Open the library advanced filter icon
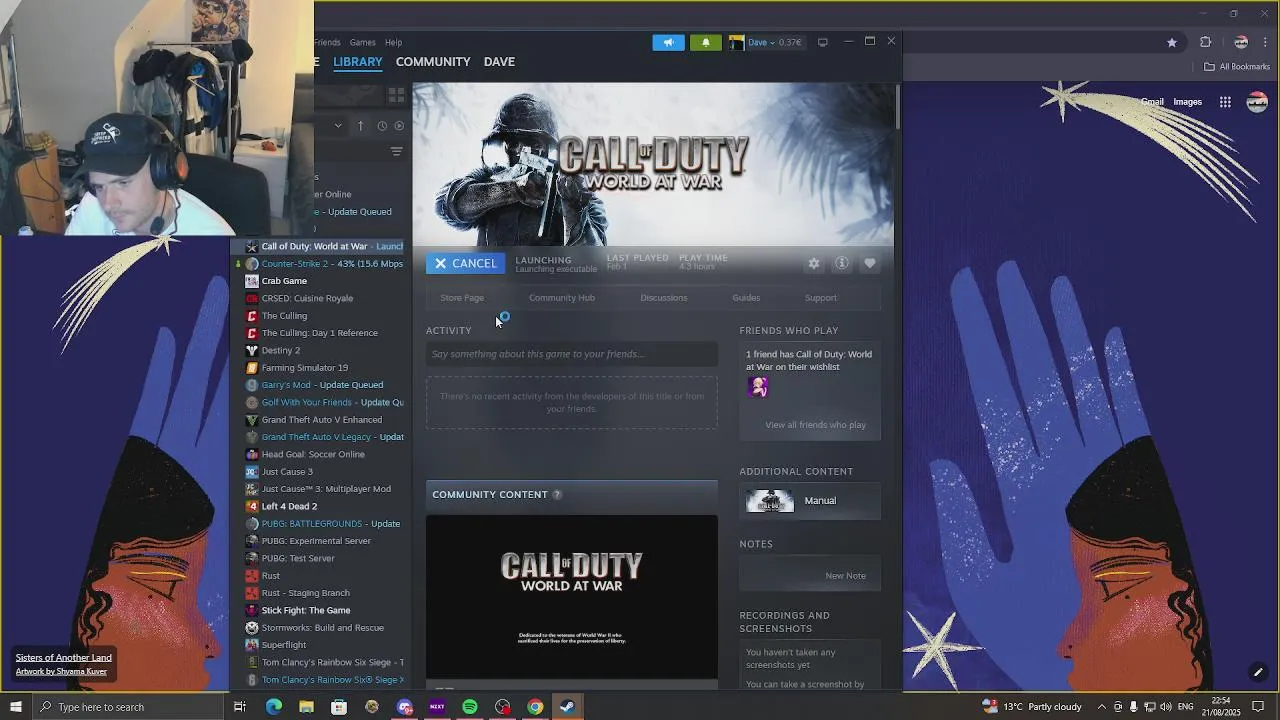This screenshot has width=1280, height=720. click(x=396, y=152)
